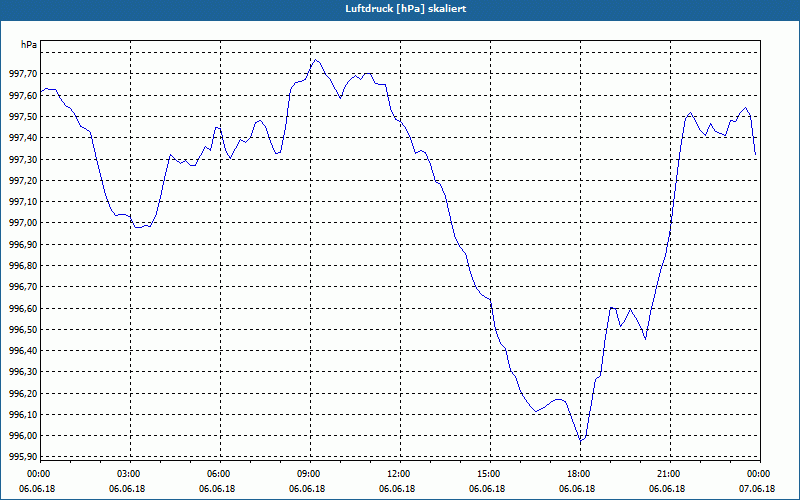Image resolution: width=800 pixels, height=500 pixels.
Task: Select the 997,50 y-axis label
Action: pyautogui.click(x=23, y=117)
